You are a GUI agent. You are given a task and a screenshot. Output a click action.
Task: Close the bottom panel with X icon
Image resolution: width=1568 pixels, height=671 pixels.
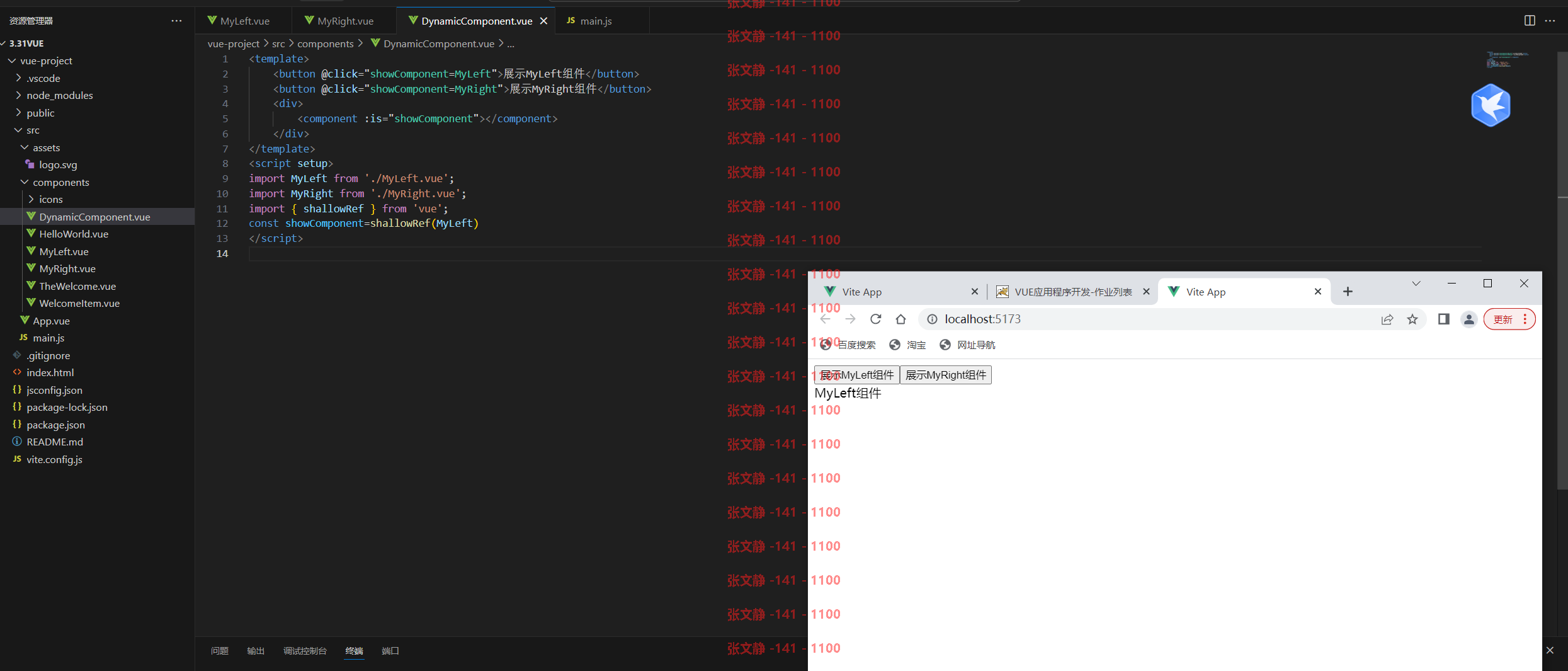click(1550, 650)
